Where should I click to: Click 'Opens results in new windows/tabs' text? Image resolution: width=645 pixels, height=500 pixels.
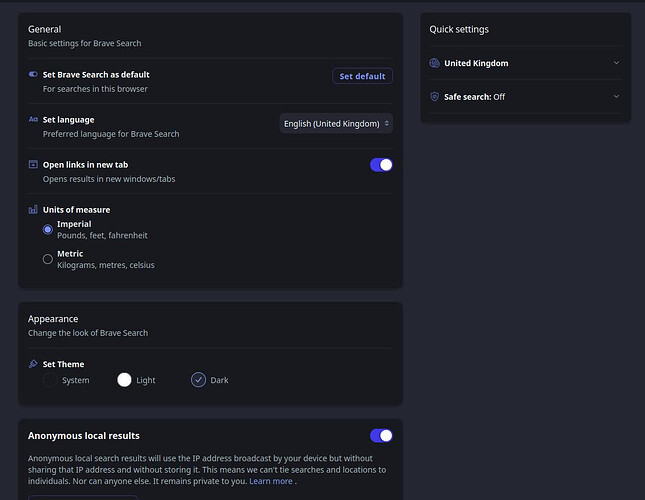pos(109,179)
